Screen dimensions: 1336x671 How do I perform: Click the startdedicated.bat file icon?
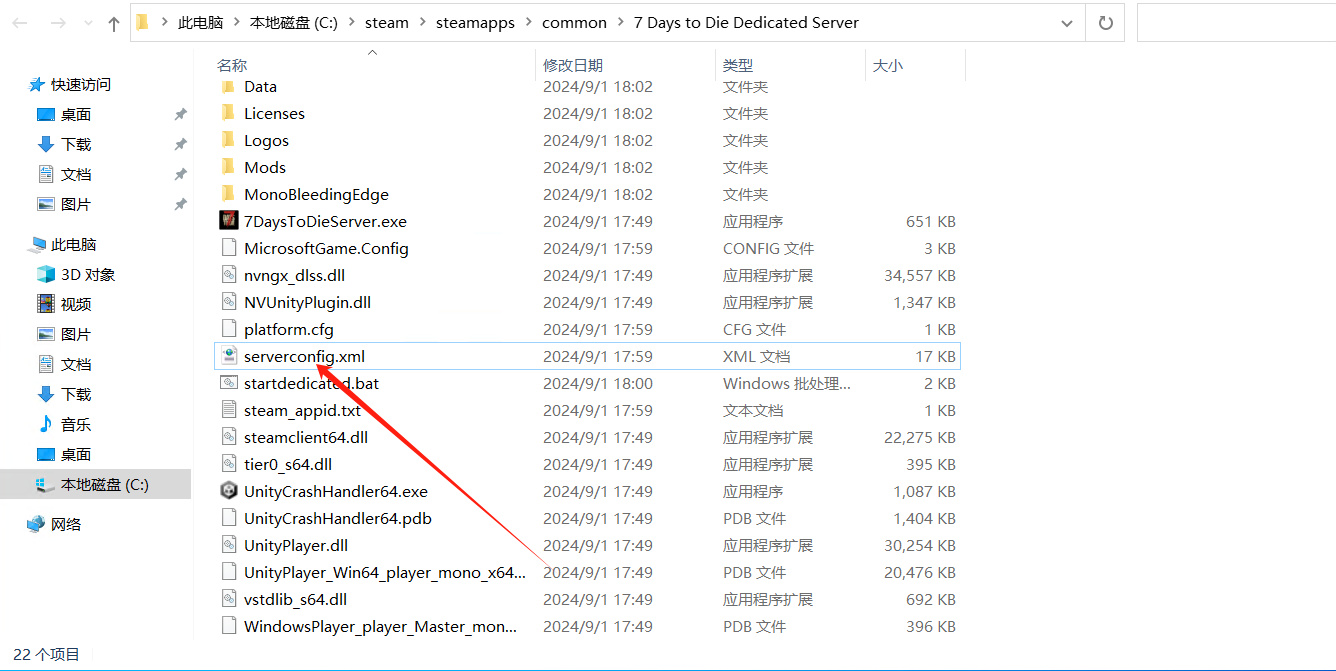tap(229, 383)
